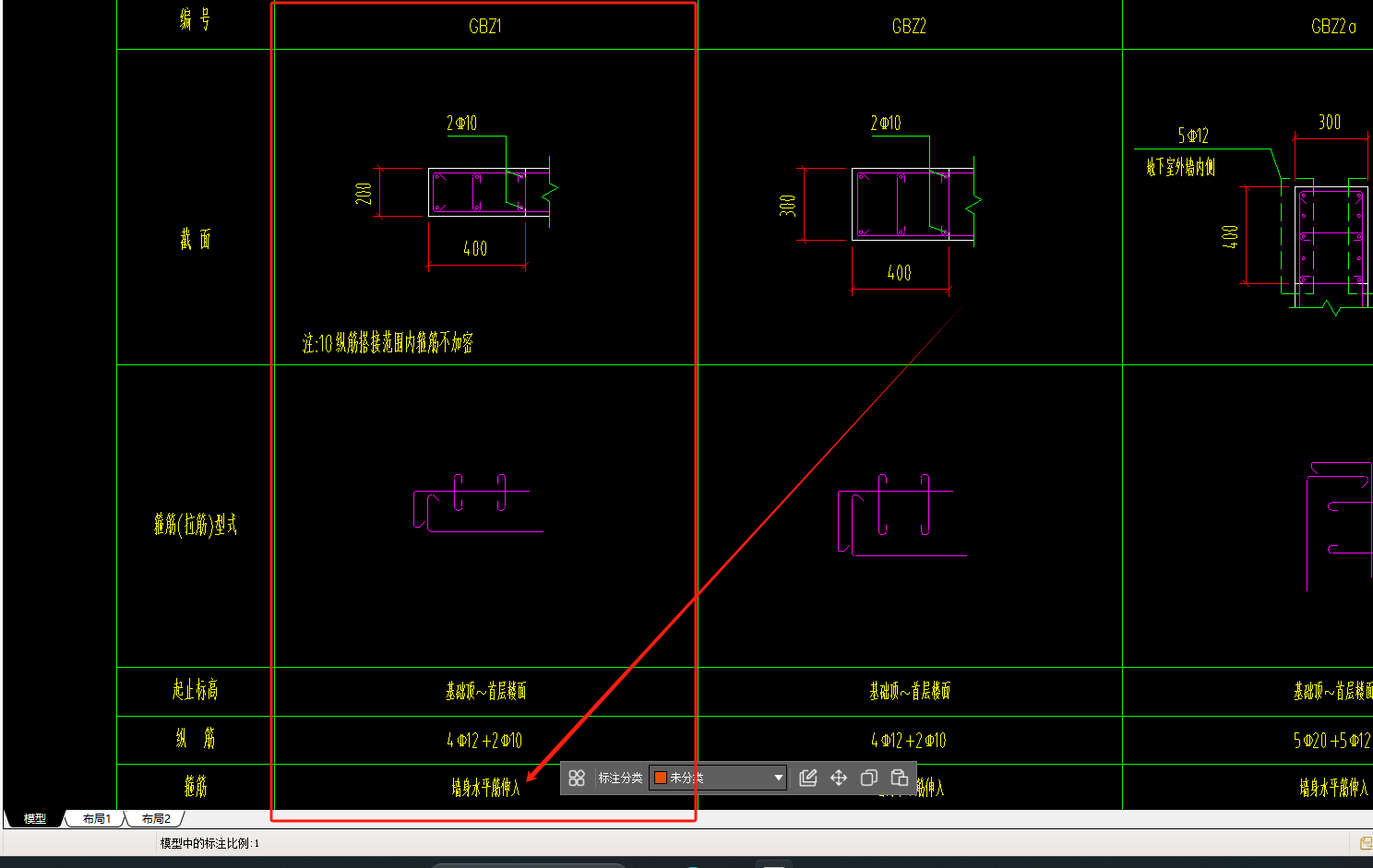Select the 400 width dimension under GBZ2
Image resolution: width=1373 pixels, height=868 pixels.
click(x=900, y=273)
